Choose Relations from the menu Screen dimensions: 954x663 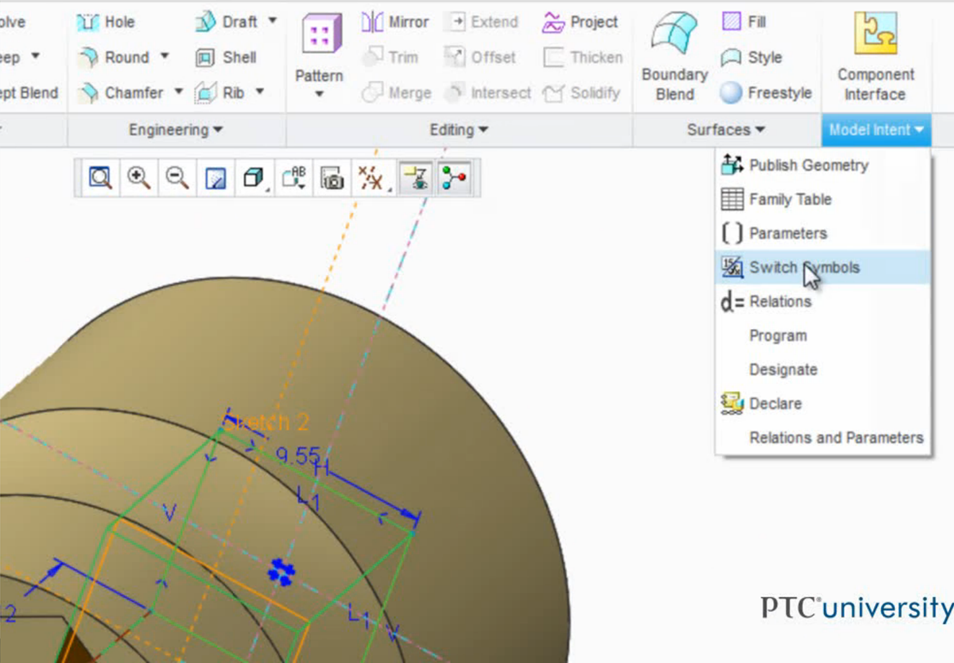click(x=823, y=302)
